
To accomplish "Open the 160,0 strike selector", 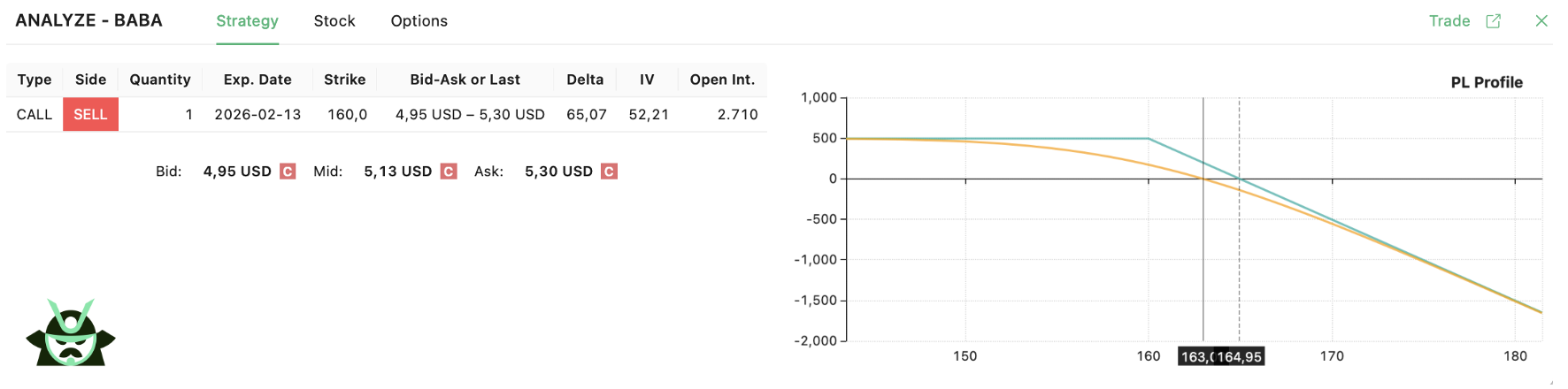I will pos(347,115).
